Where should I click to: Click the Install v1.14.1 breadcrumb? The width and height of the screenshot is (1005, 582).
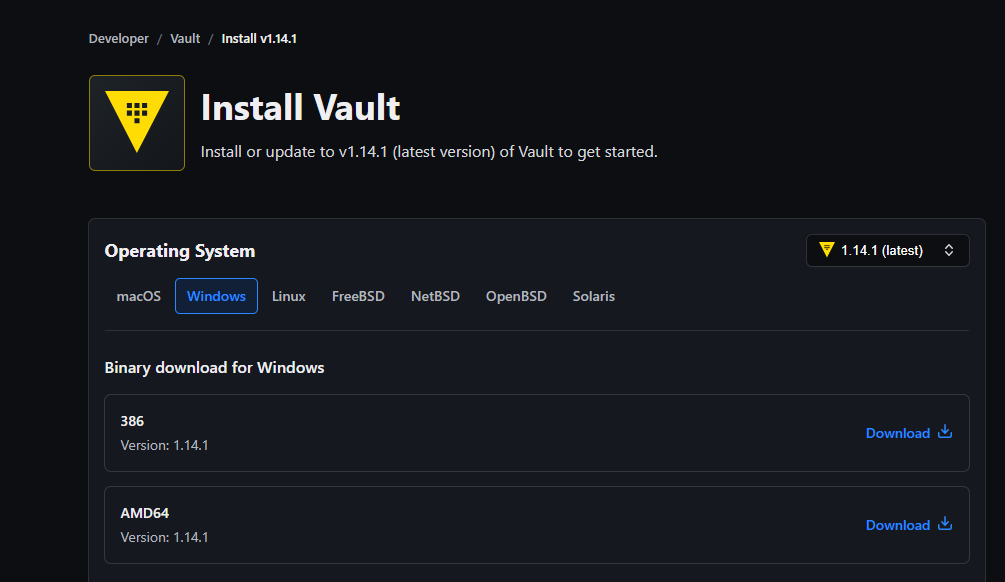(259, 38)
